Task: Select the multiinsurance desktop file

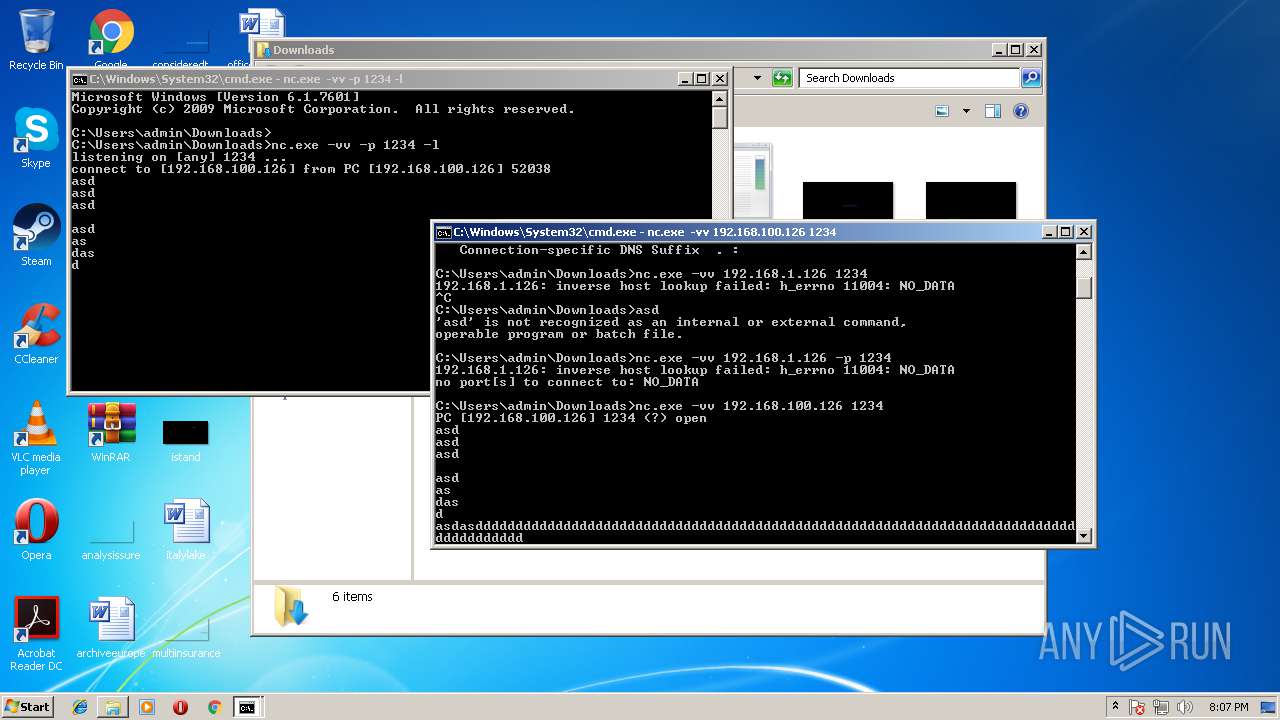Action: click(x=186, y=636)
